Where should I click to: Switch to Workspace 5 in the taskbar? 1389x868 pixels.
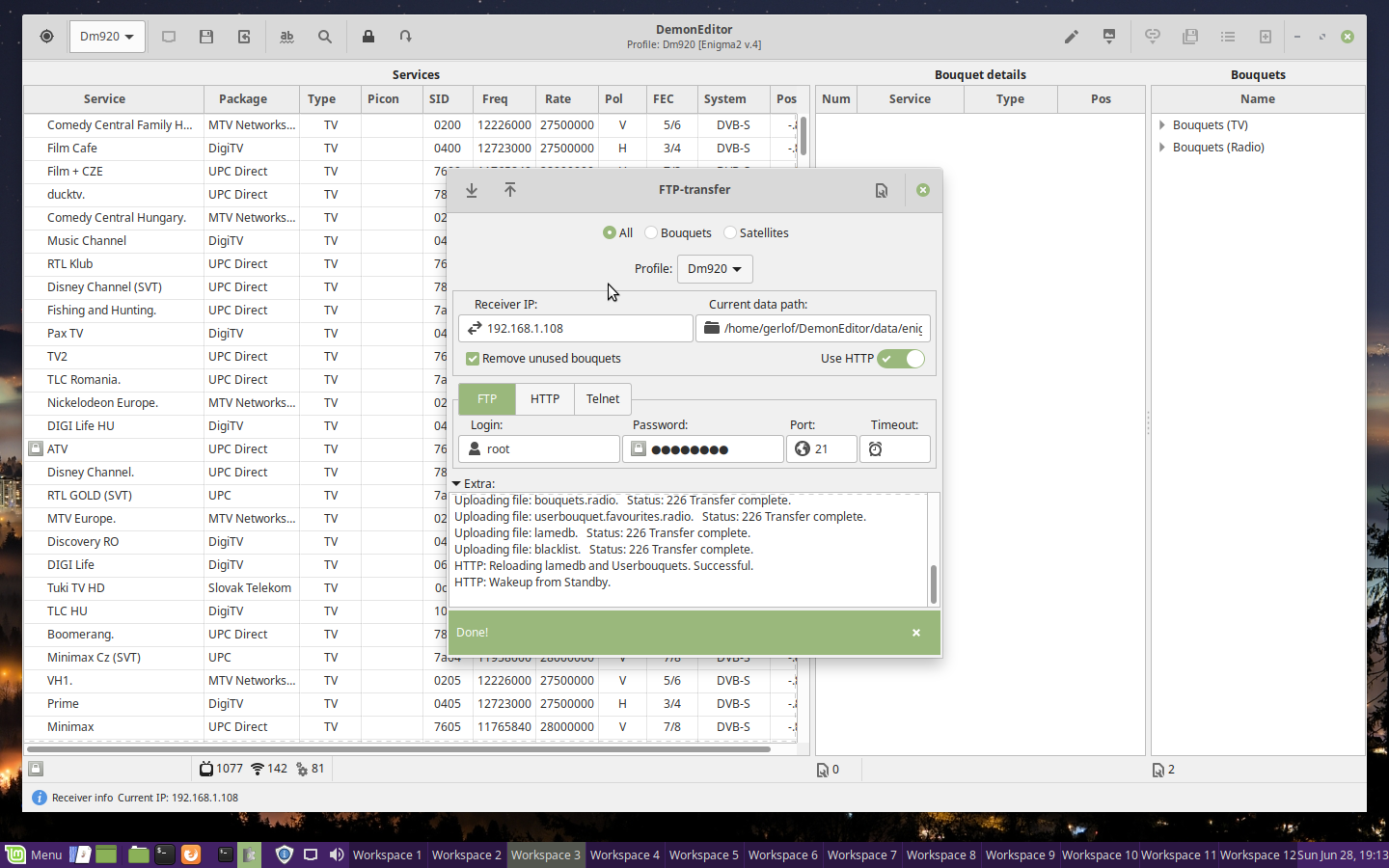(x=703, y=854)
